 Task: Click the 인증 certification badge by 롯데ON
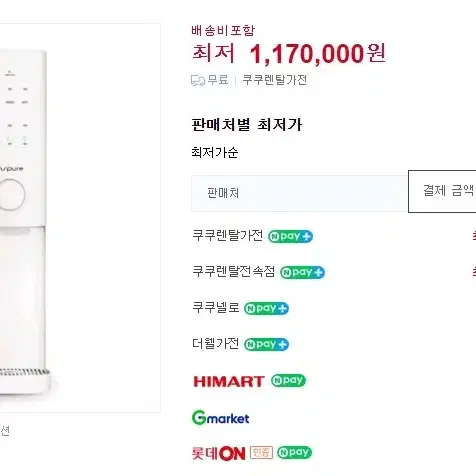[261, 453]
